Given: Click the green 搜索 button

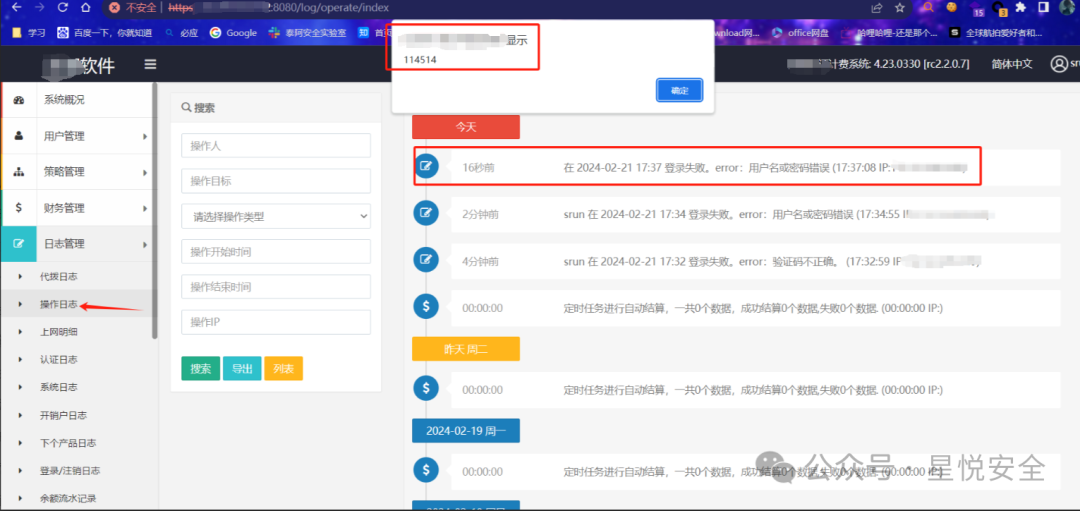Looking at the screenshot, I should 200,368.
